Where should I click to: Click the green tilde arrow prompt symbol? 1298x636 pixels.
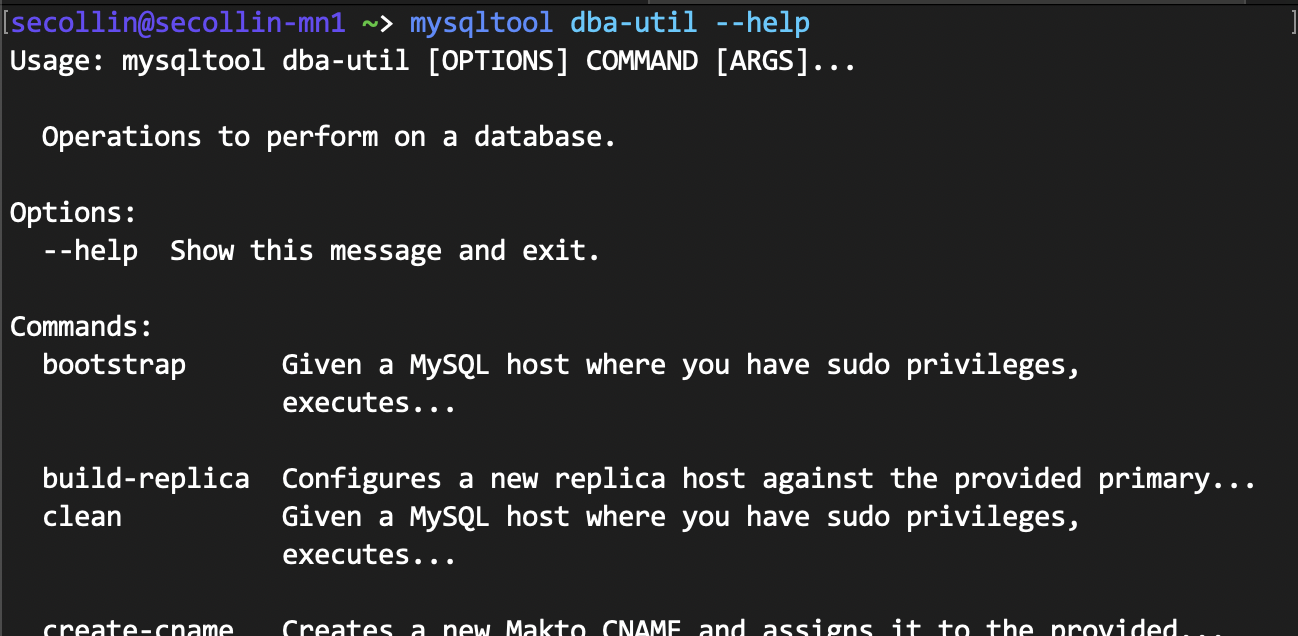click(378, 23)
